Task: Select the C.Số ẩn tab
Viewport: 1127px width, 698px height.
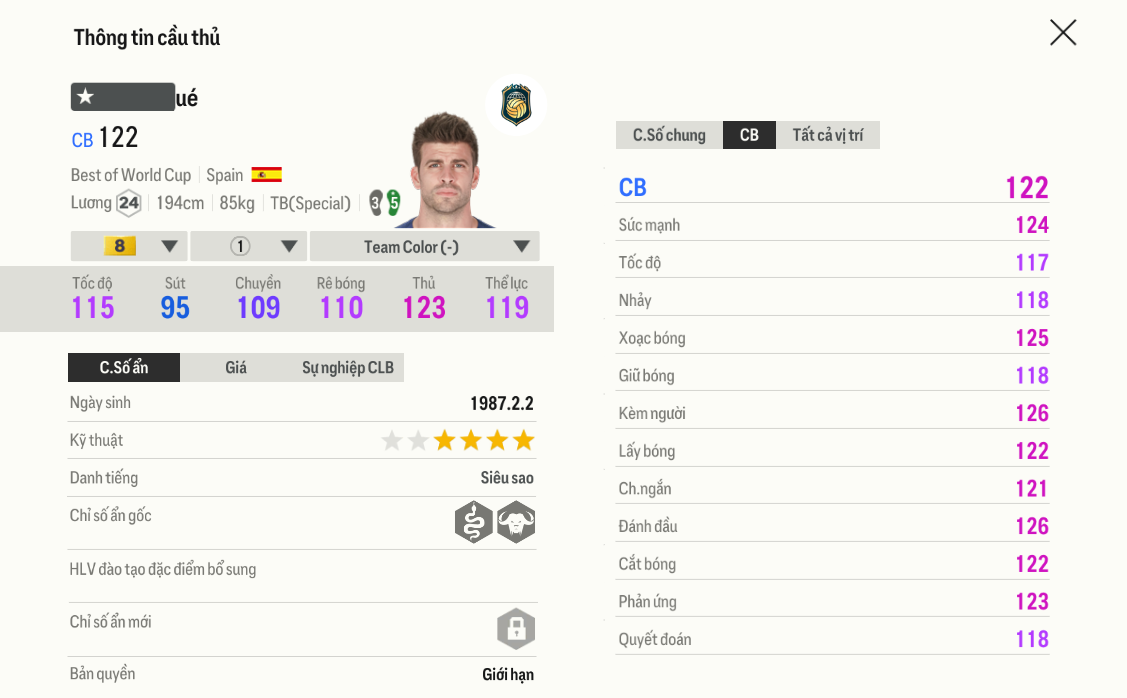Action: (124, 367)
